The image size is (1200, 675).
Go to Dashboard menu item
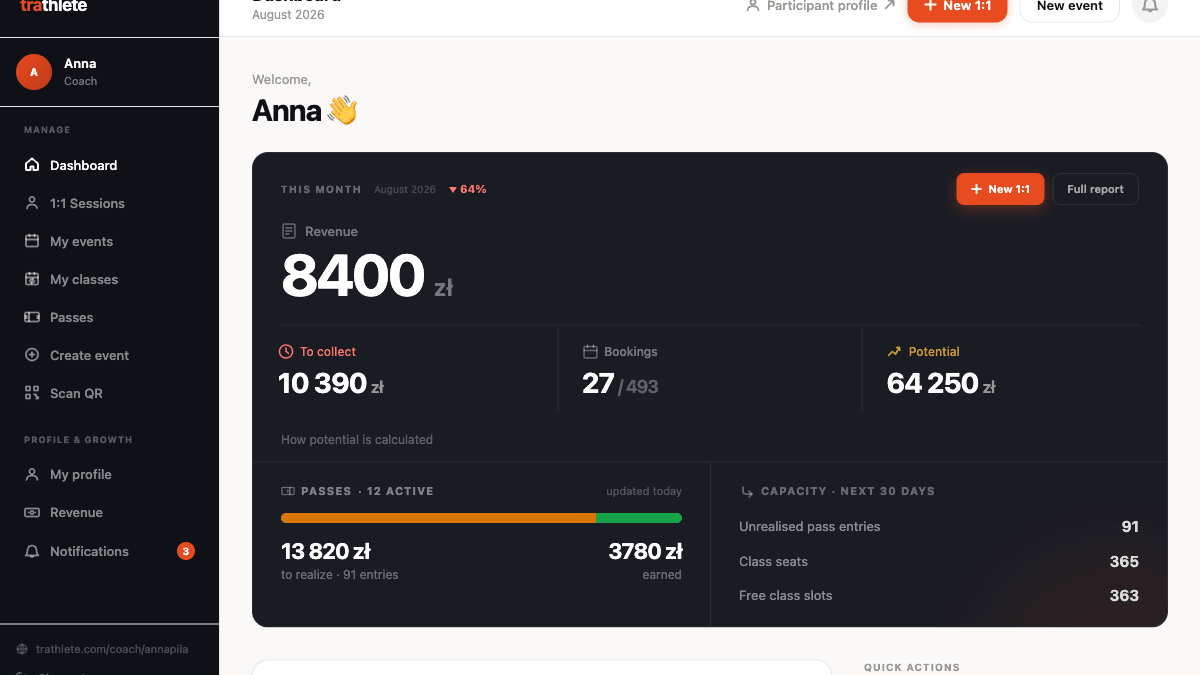(109, 165)
